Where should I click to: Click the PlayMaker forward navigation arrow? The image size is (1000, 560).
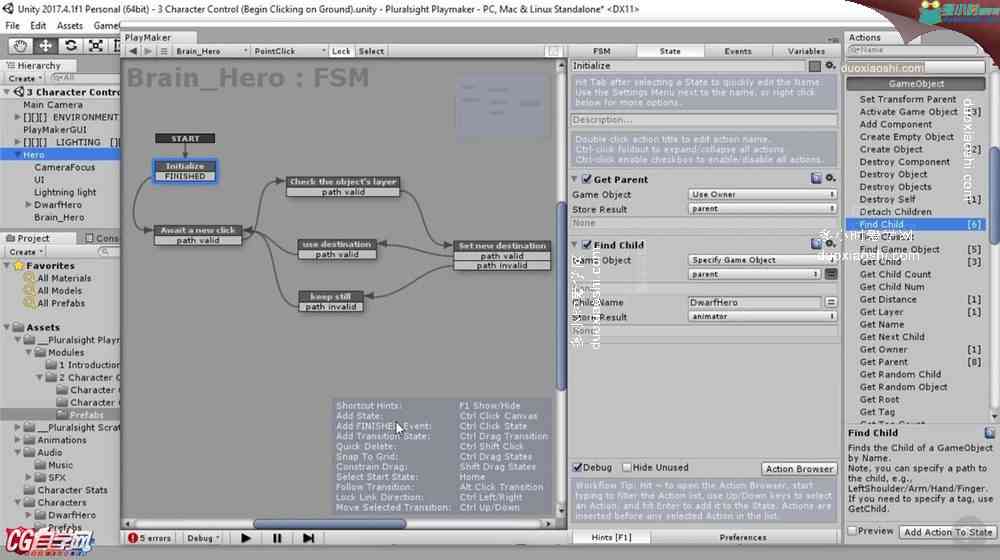click(x=148, y=51)
